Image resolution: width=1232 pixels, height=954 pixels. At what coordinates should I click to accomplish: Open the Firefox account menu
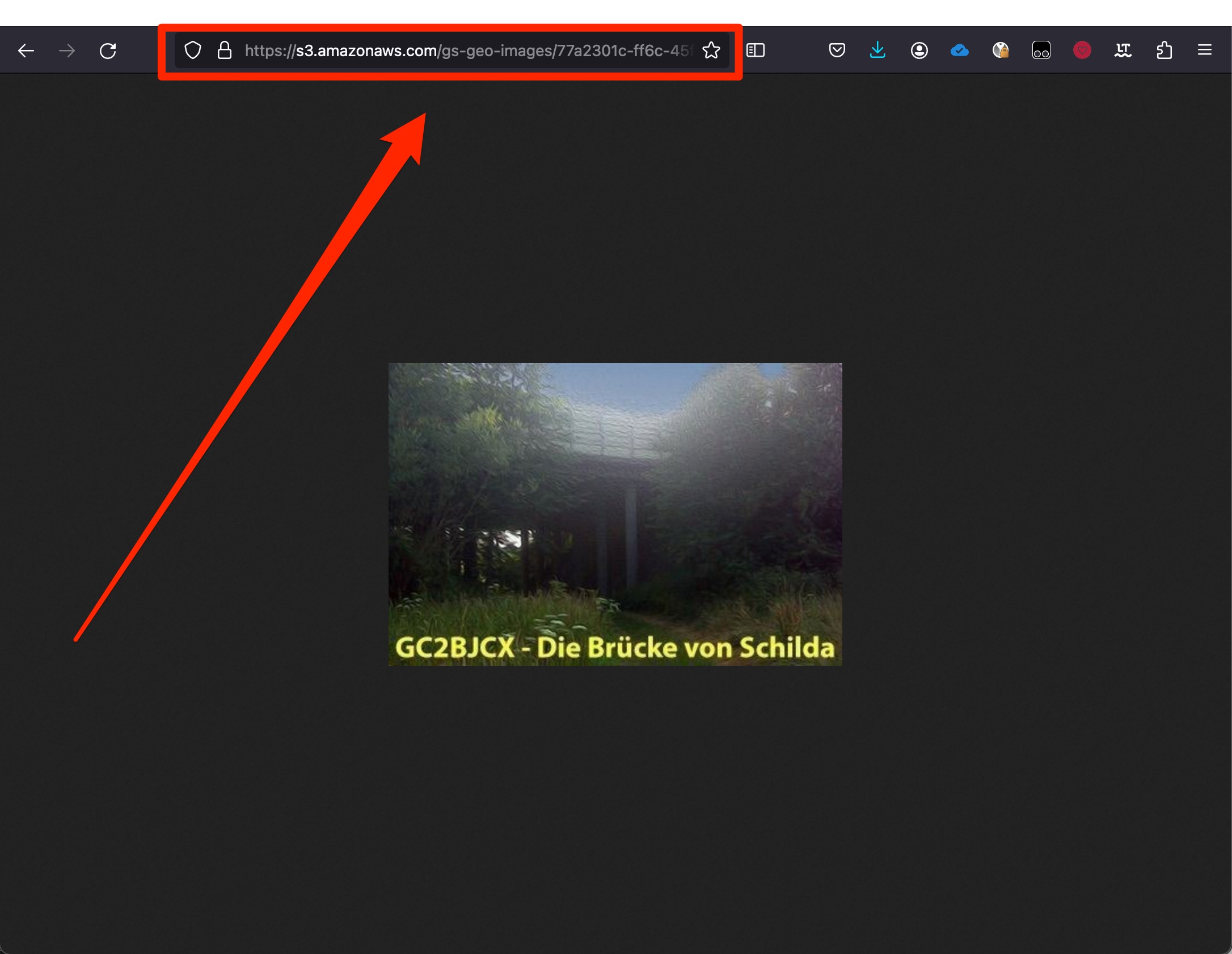[919, 50]
